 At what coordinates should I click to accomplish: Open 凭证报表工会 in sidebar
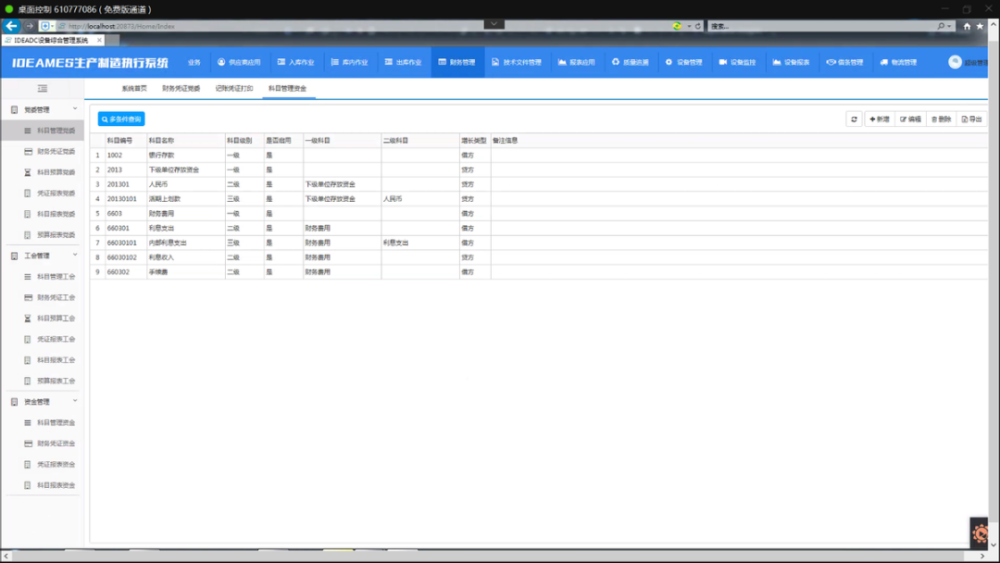43,339
